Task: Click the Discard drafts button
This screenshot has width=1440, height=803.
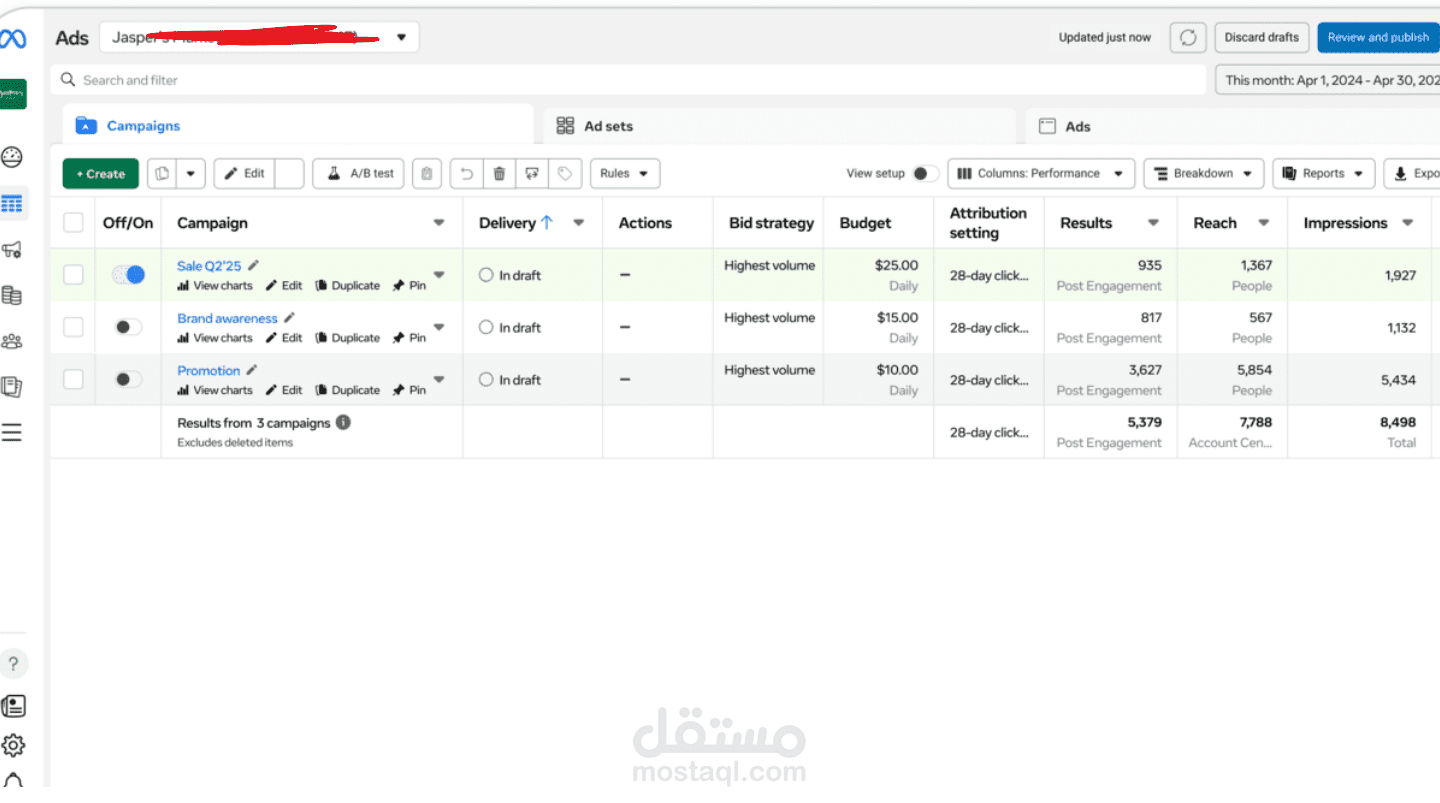Action: click(x=1262, y=37)
